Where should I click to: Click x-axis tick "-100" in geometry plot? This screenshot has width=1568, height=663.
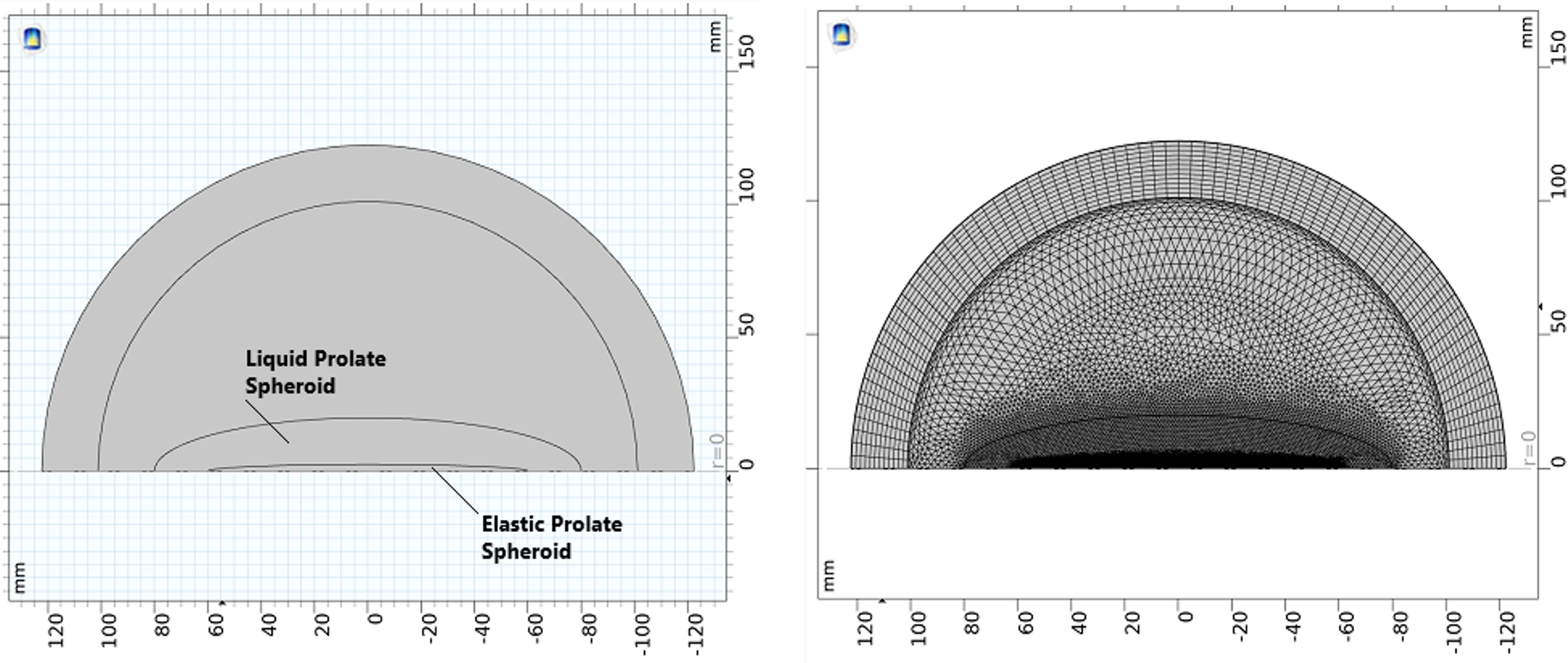pos(642,633)
